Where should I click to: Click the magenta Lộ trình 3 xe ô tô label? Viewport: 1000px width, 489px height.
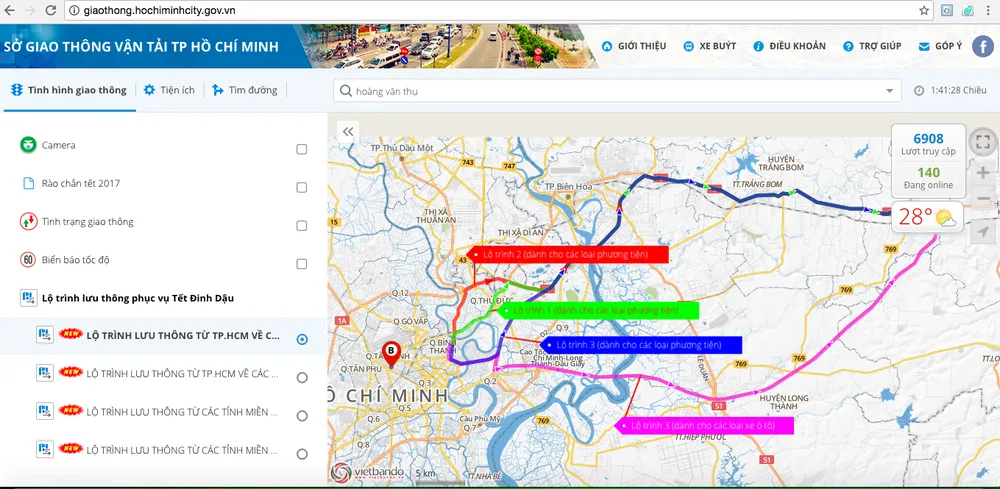[x=703, y=425]
